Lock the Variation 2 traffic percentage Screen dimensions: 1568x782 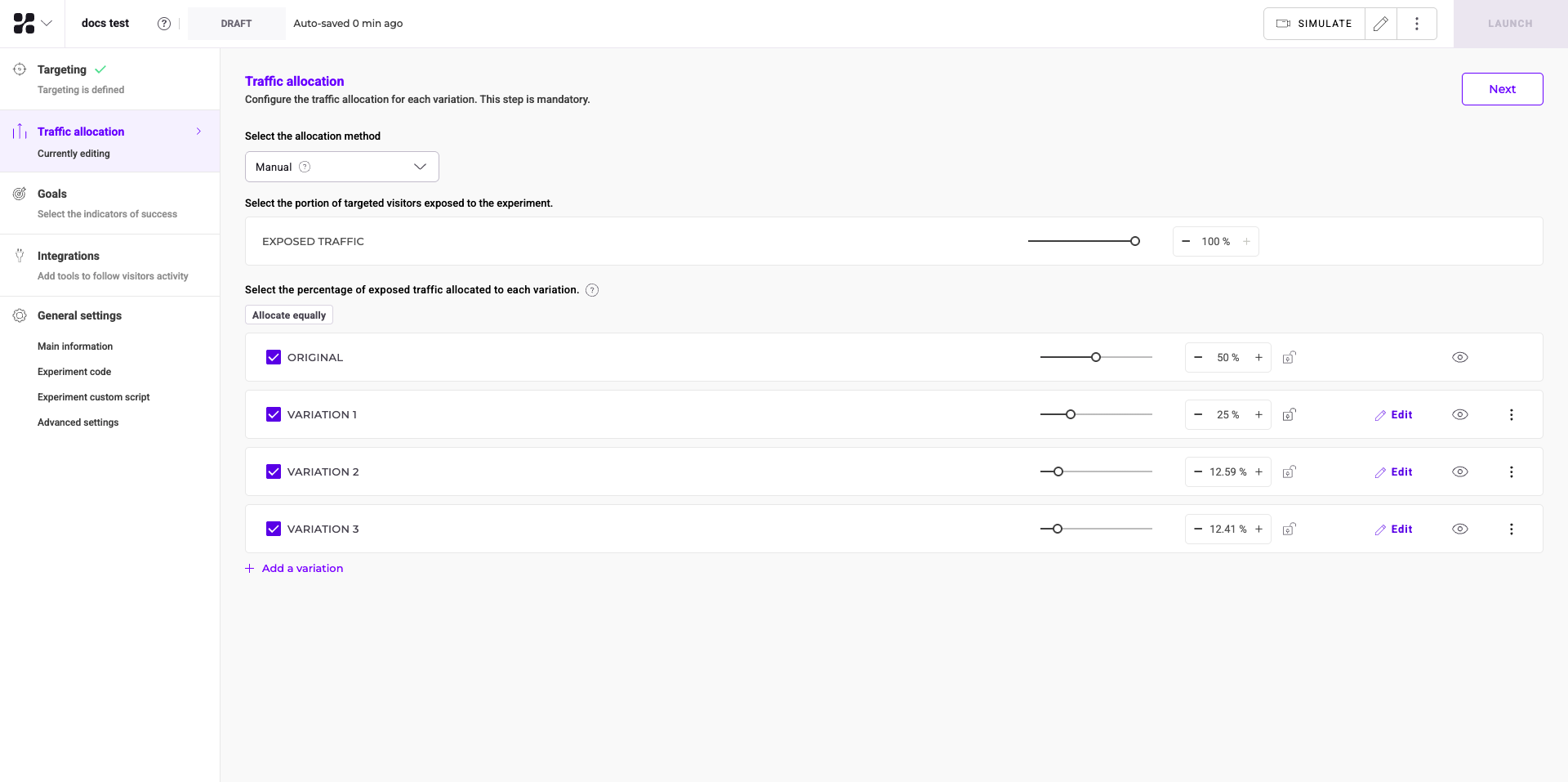[1289, 471]
